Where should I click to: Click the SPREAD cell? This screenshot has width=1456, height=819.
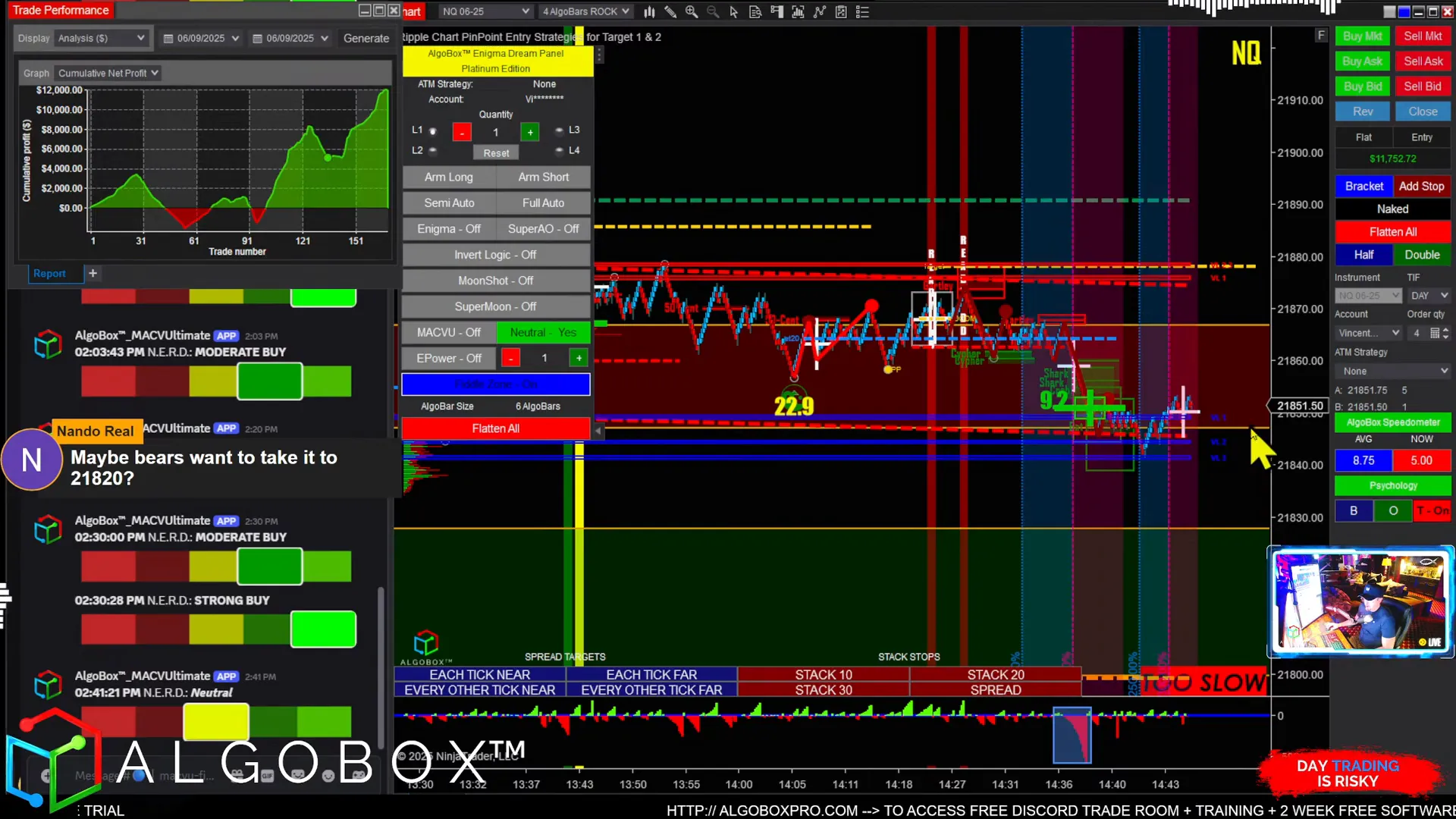[x=996, y=690]
